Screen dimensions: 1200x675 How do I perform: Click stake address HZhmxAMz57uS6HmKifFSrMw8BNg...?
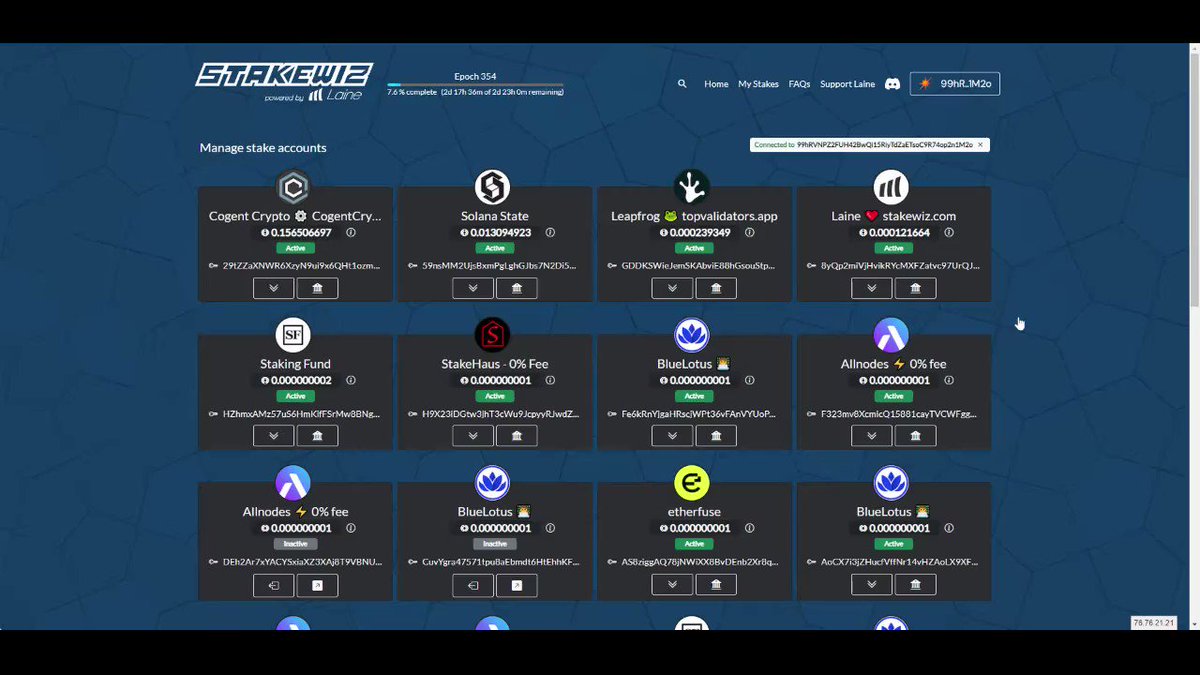click(300, 414)
